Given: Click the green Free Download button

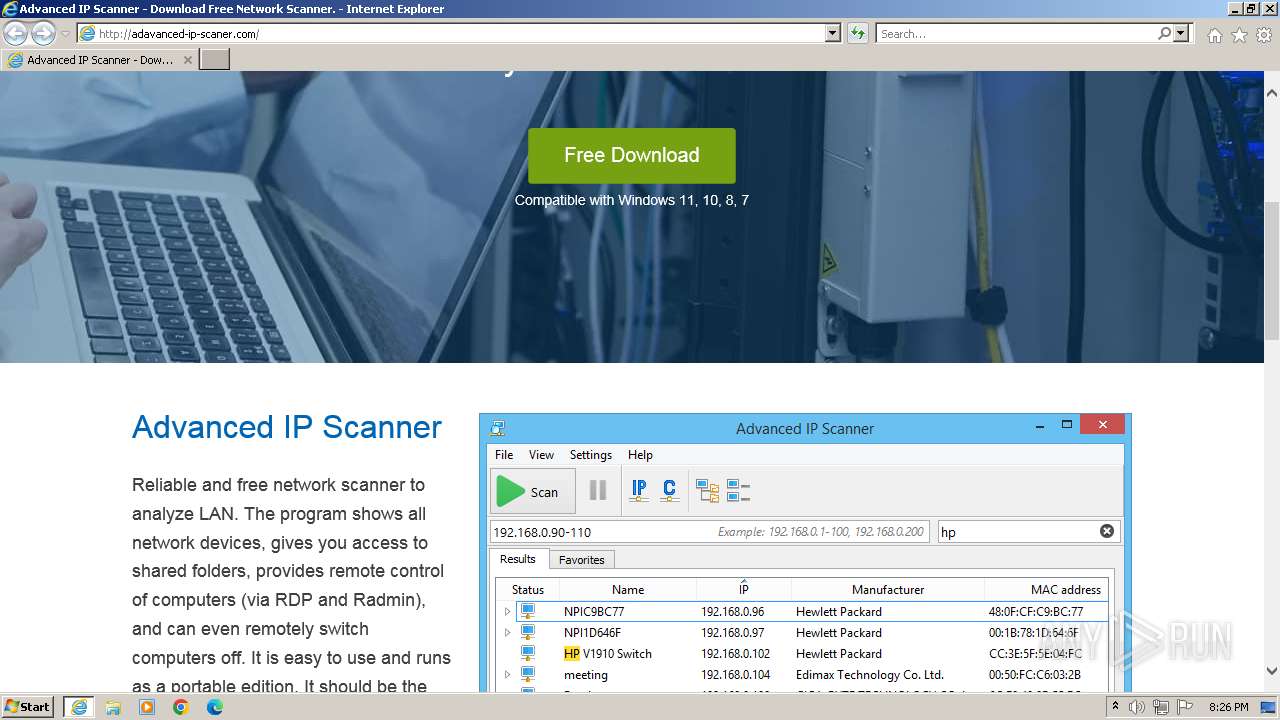Looking at the screenshot, I should 632,155.
